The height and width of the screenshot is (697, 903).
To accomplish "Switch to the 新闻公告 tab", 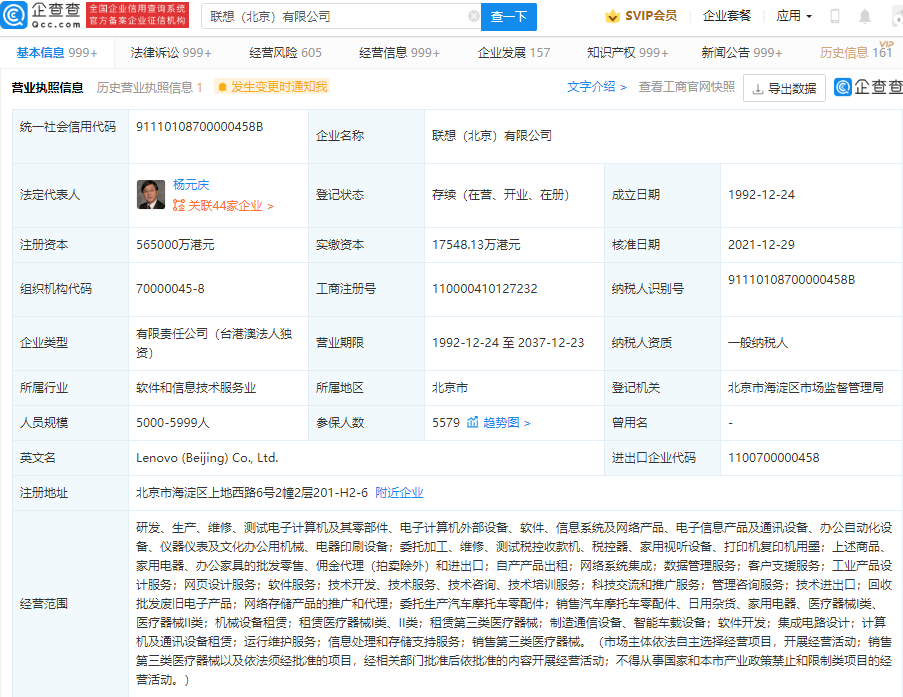I will [x=742, y=53].
